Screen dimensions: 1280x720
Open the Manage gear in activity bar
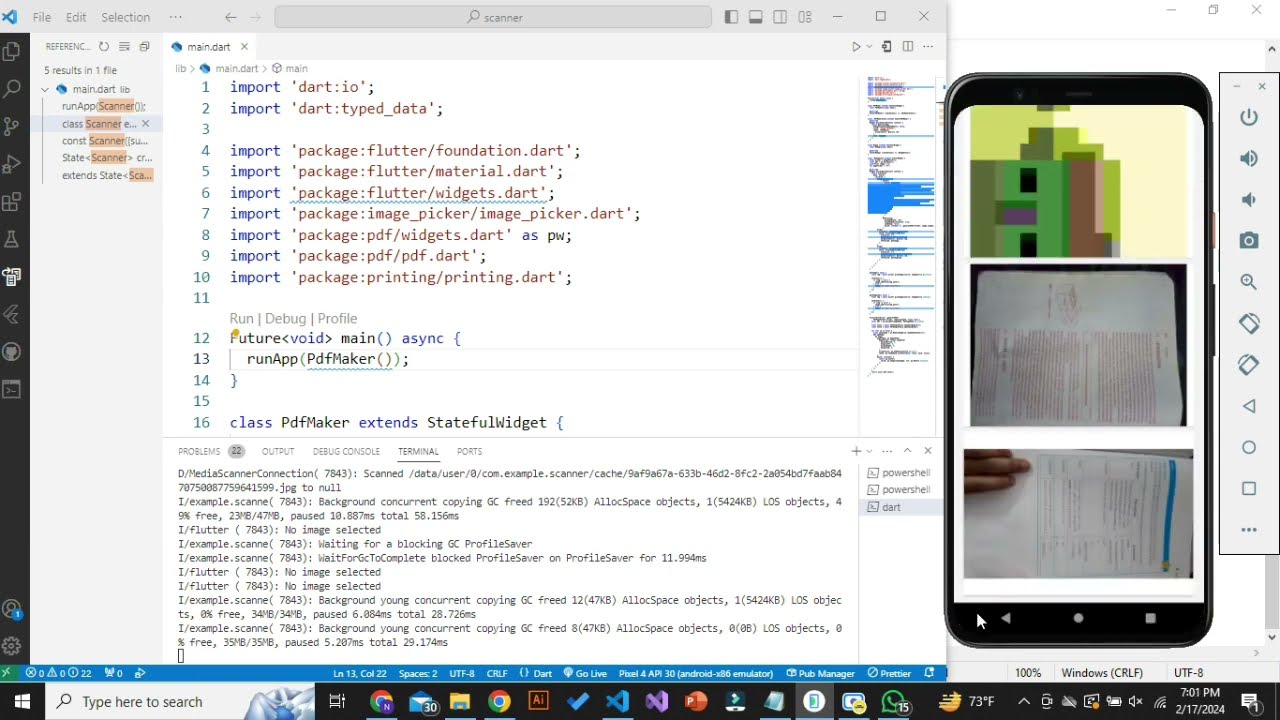[12, 646]
